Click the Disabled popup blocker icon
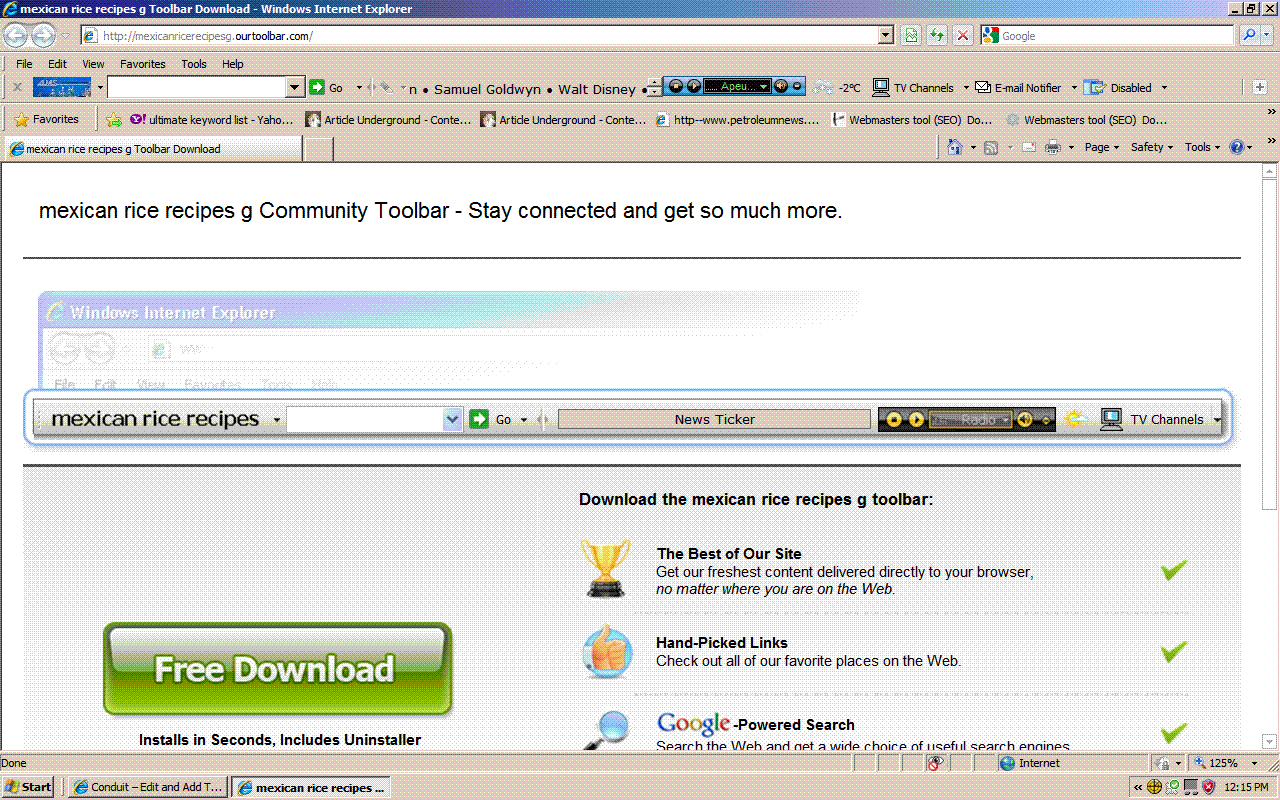The width and height of the screenshot is (1280, 800). [1095, 88]
